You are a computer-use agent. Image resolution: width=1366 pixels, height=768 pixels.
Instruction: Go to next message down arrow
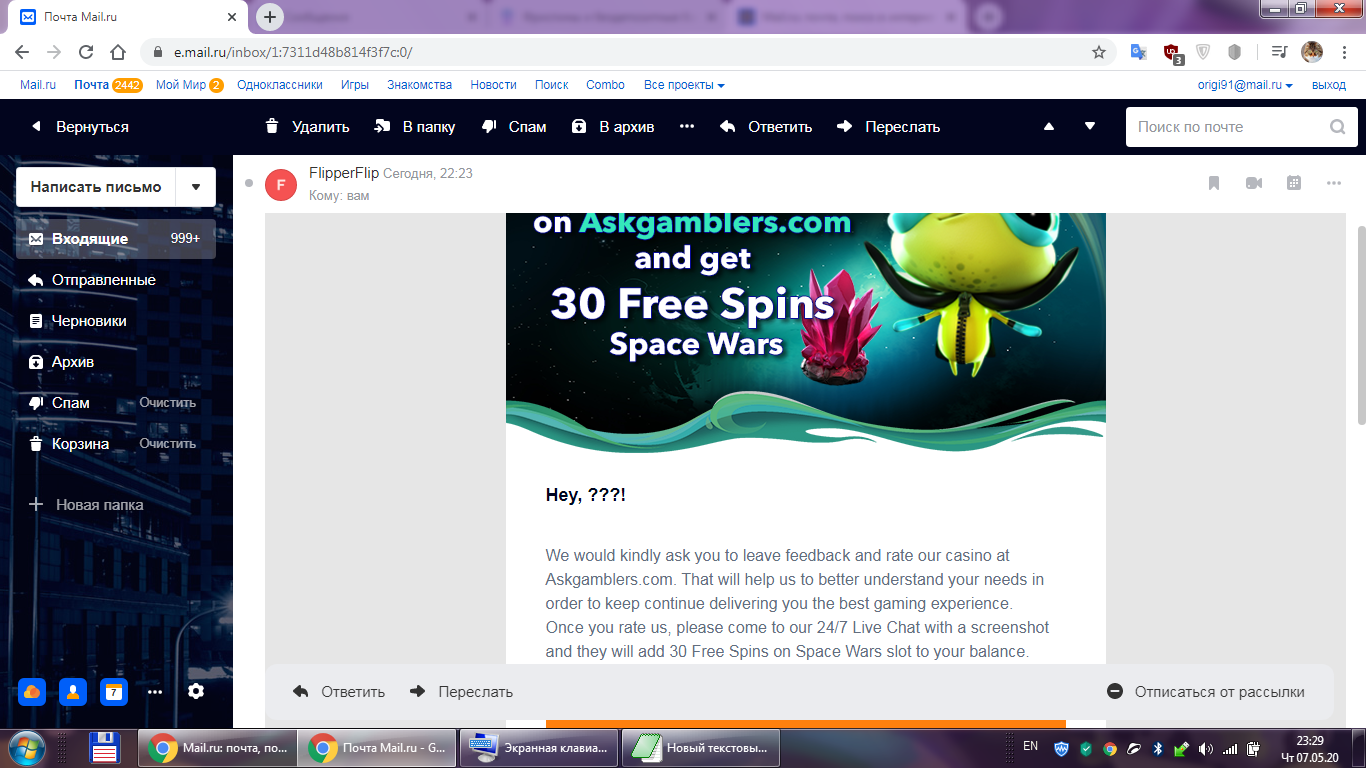[x=1090, y=127]
